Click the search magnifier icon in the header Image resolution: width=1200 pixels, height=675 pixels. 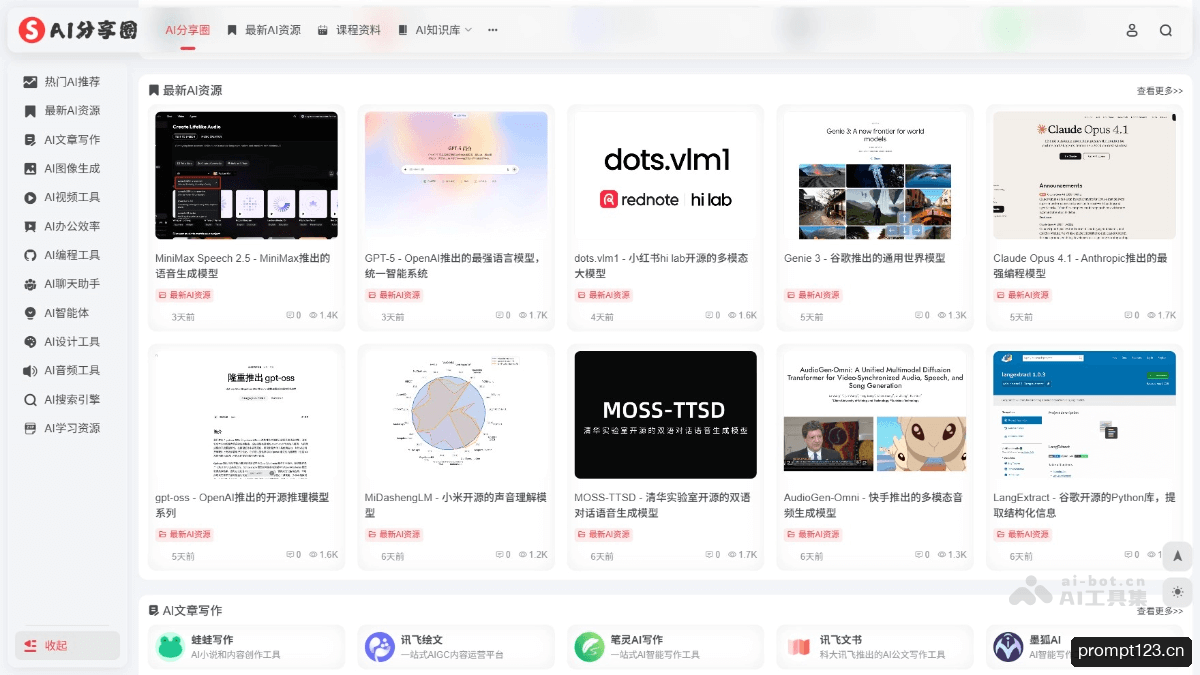point(1166,30)
